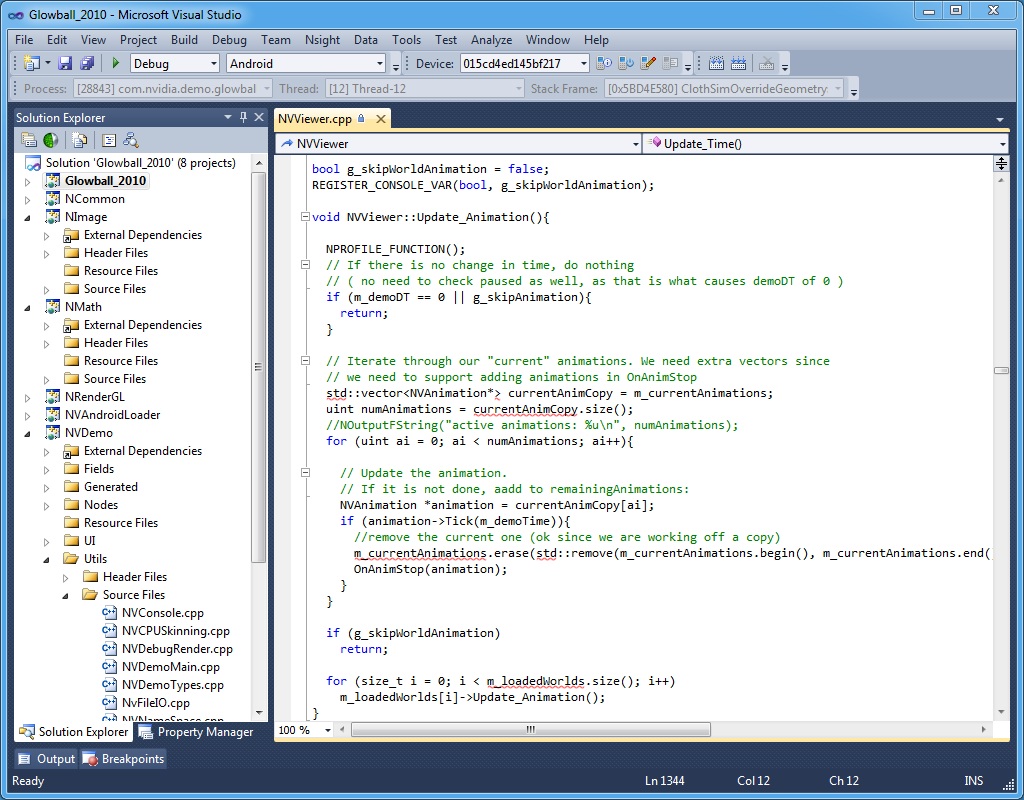The width and height of the screenshot is (1024, 800).
Task: Open View Code icon in Solution Explorer
Action: [x=108, y=140]
